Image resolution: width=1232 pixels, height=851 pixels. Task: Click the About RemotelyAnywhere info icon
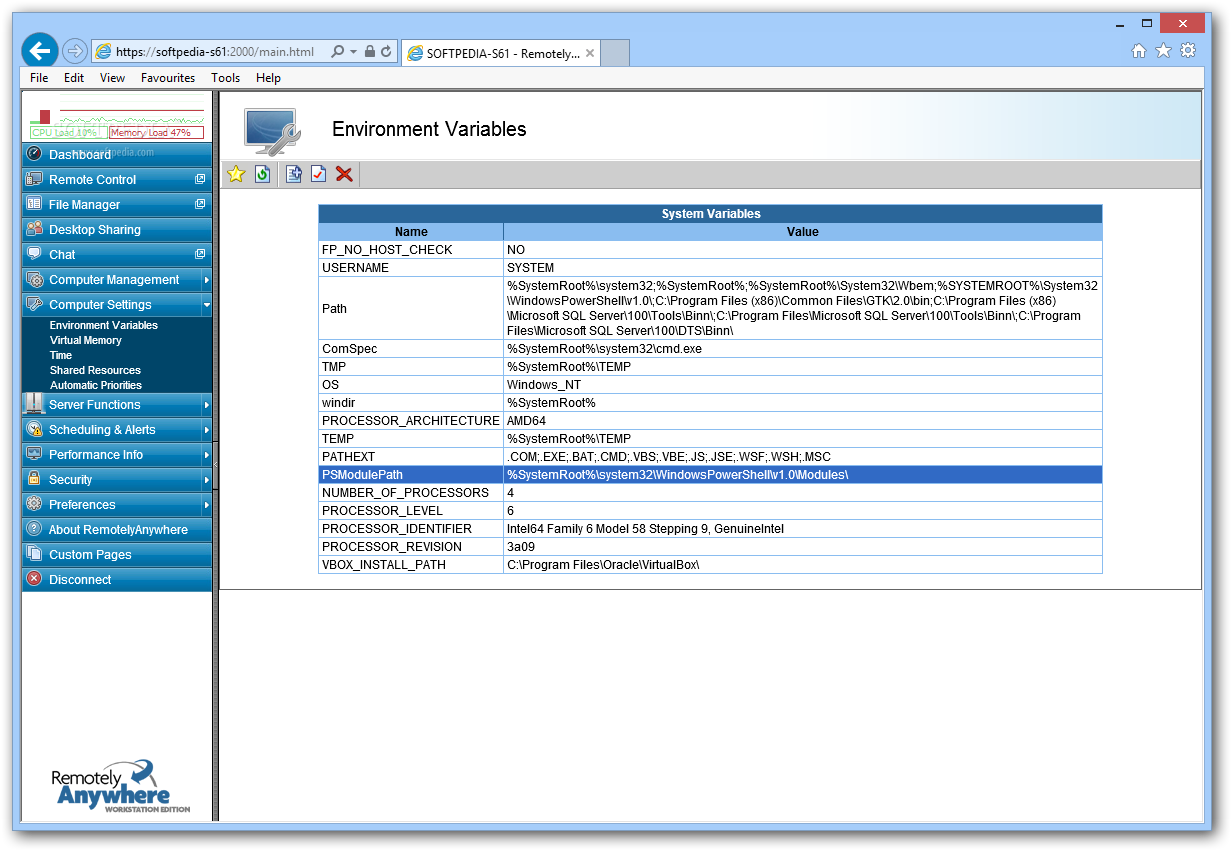click(x=34, y=529)
